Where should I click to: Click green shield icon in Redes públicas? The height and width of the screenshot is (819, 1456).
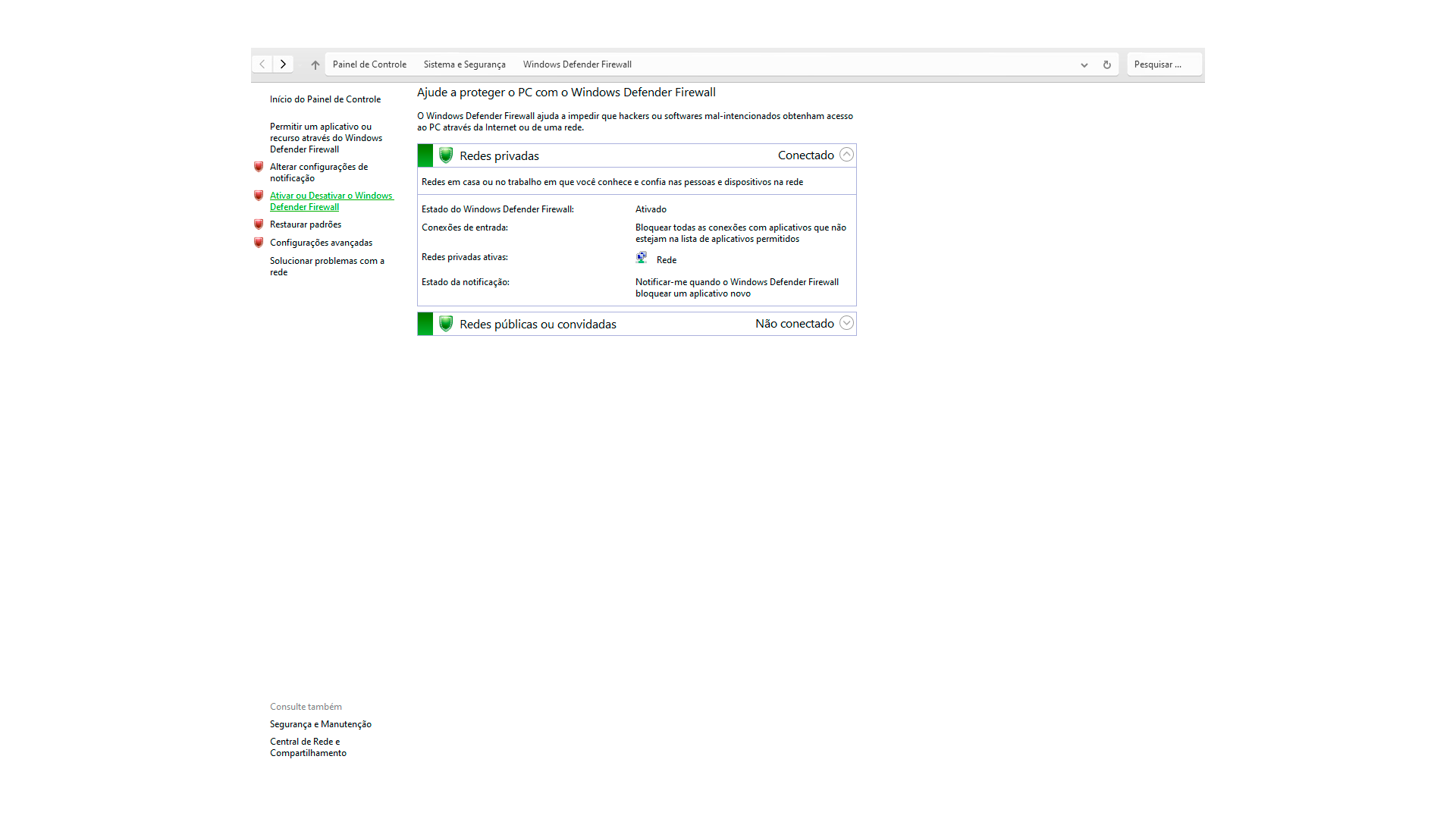pos(446,324)
